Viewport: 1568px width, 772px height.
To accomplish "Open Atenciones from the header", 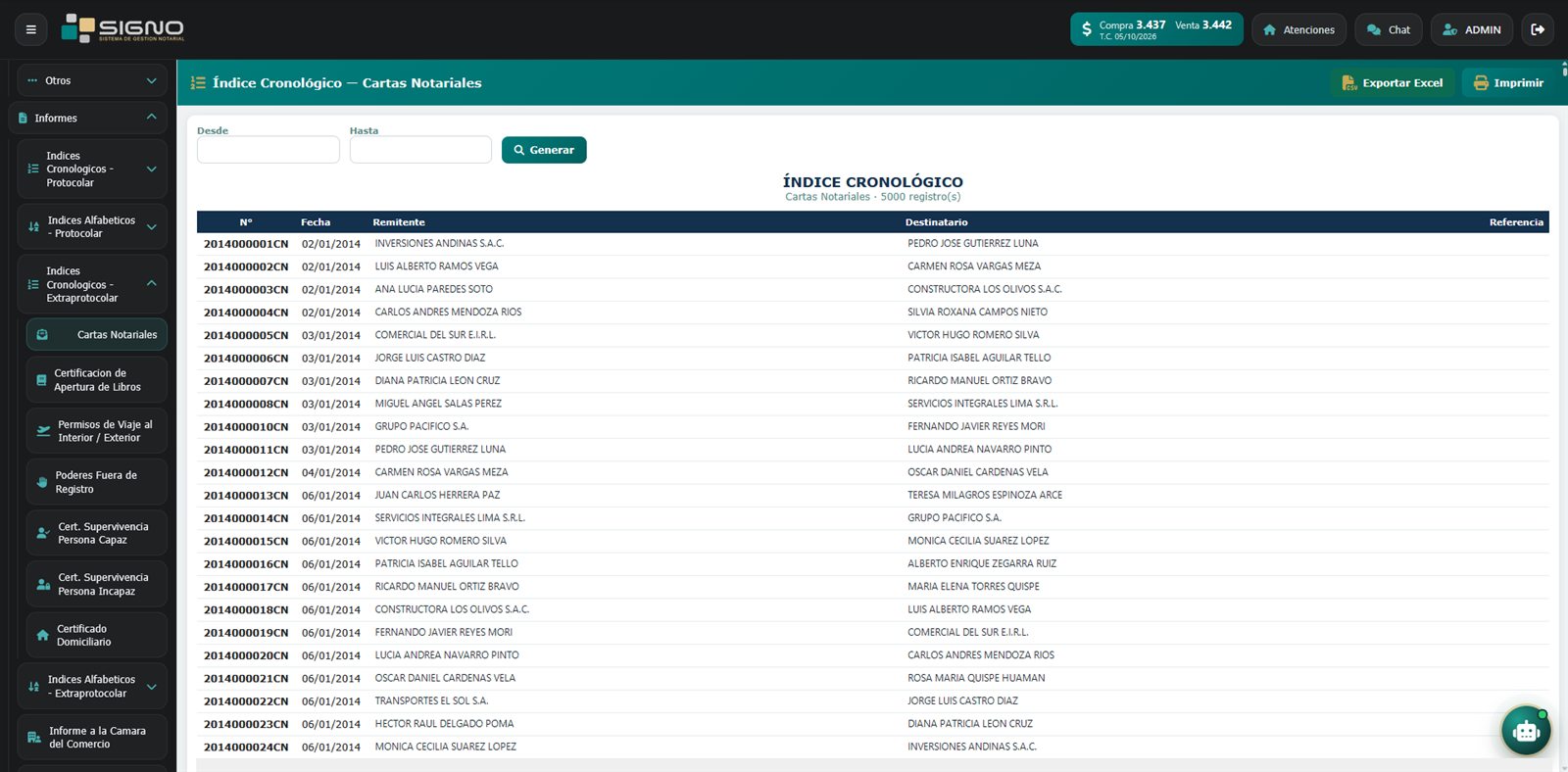I will [x=1298, y=29].
